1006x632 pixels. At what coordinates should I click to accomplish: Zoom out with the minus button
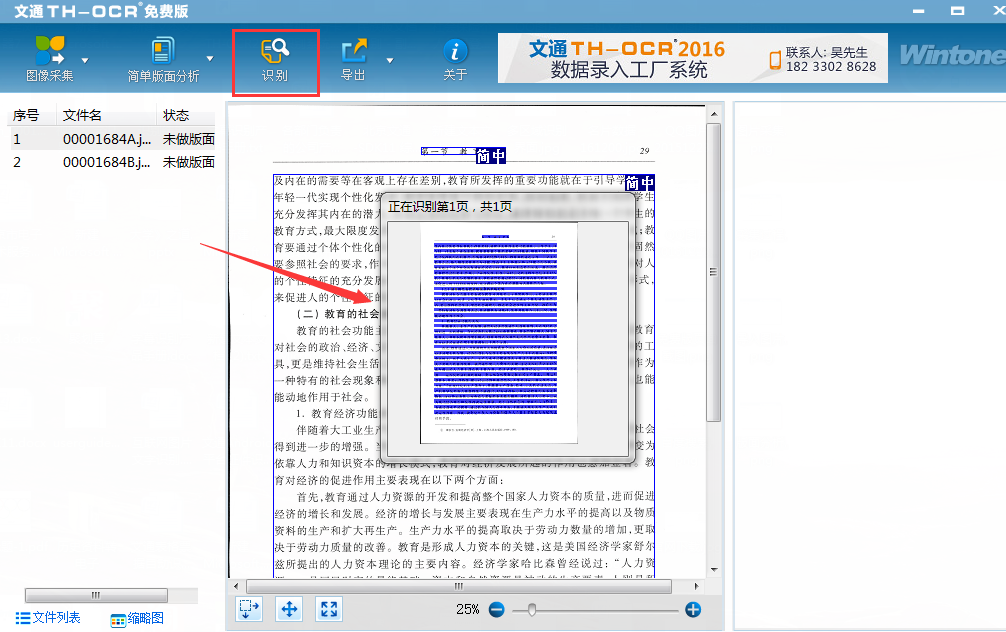pos(497,609)
